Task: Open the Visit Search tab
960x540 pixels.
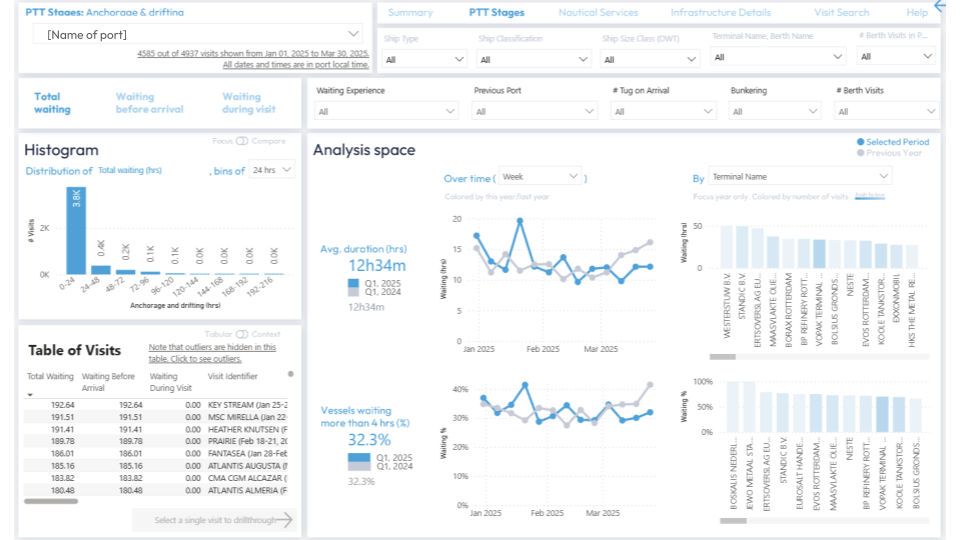Action: tap(841, 13)
